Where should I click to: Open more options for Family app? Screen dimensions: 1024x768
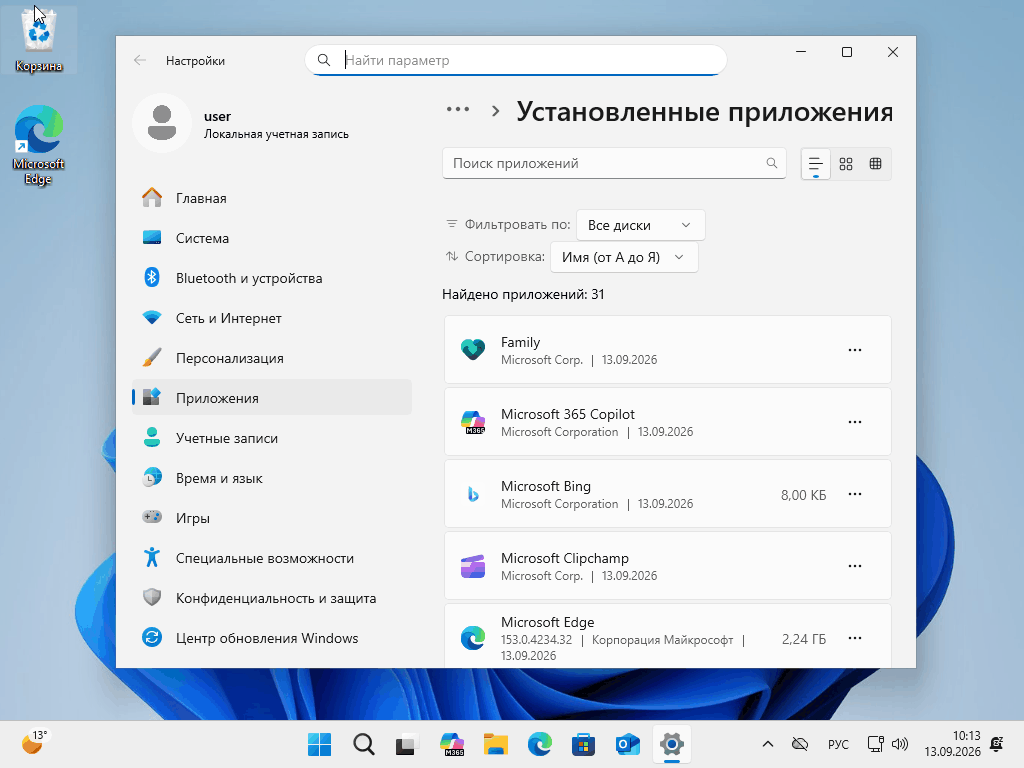(855, 350)
